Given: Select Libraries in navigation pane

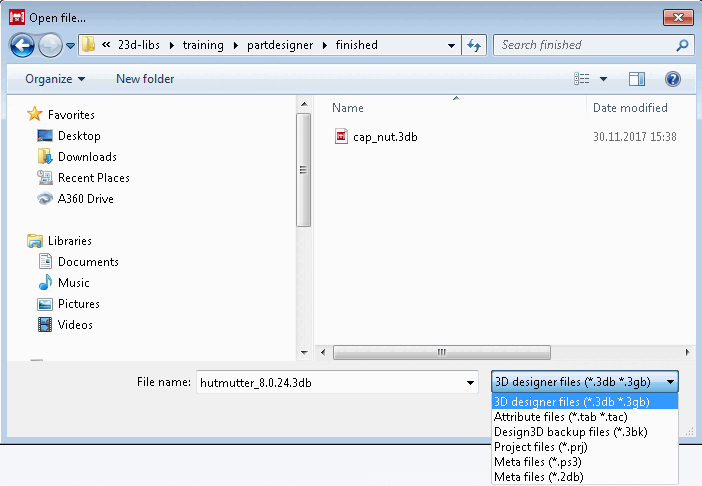Looking at the screenshot, I should tap(59, 241).
